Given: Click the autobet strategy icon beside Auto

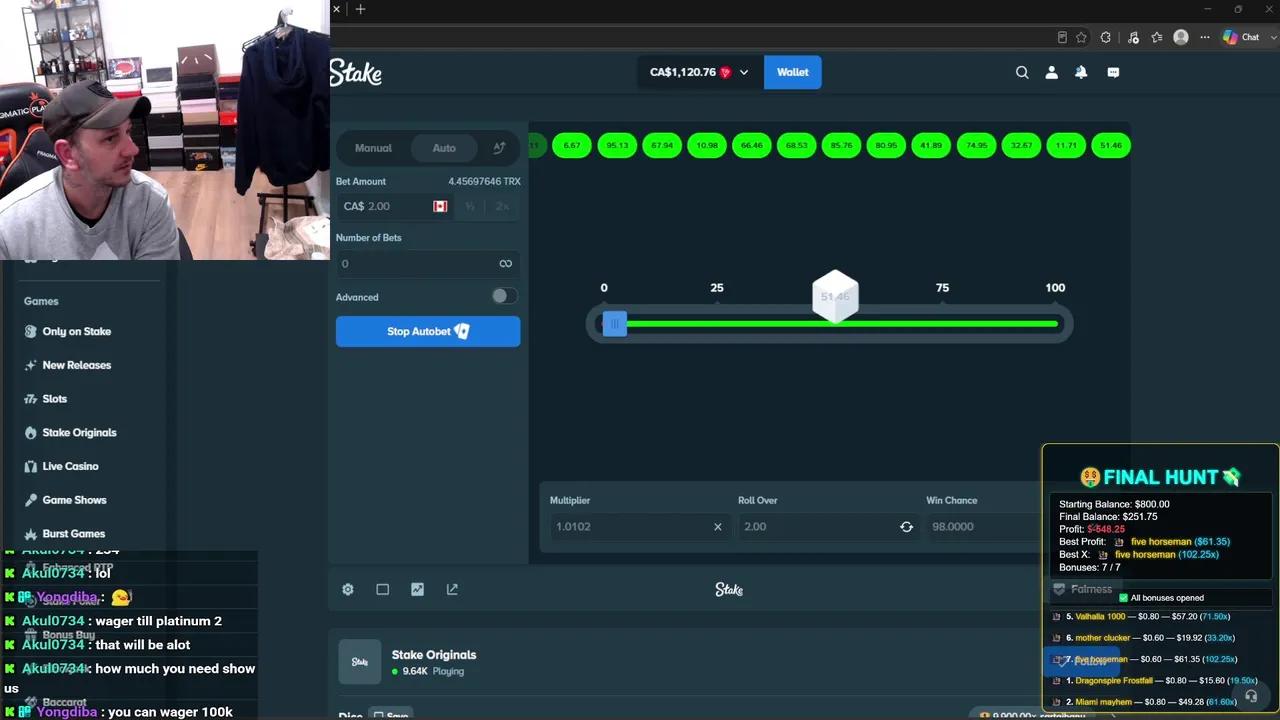Looking at the screenshot, I should (x=499, y=148).
